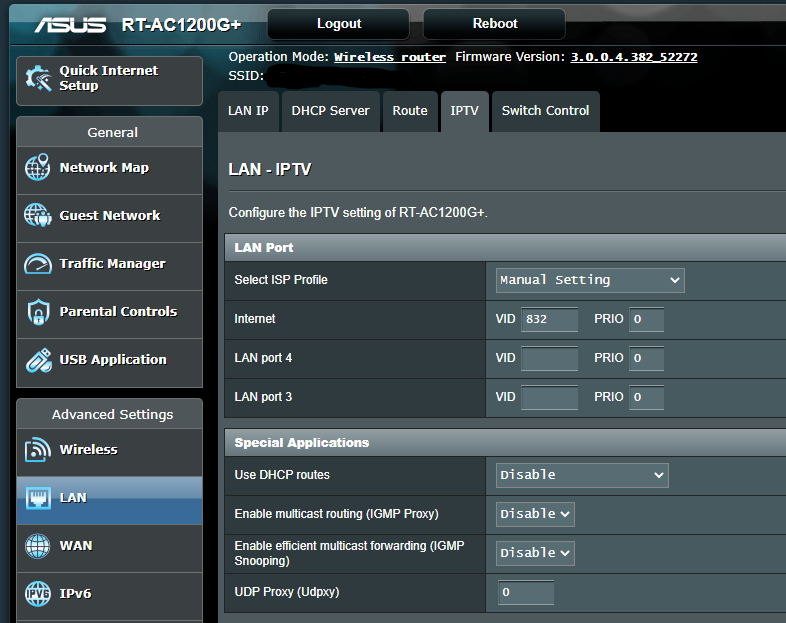Click the LAN port 4 PRIO field
The image size is (786, 623).
[x=646, y=358]
